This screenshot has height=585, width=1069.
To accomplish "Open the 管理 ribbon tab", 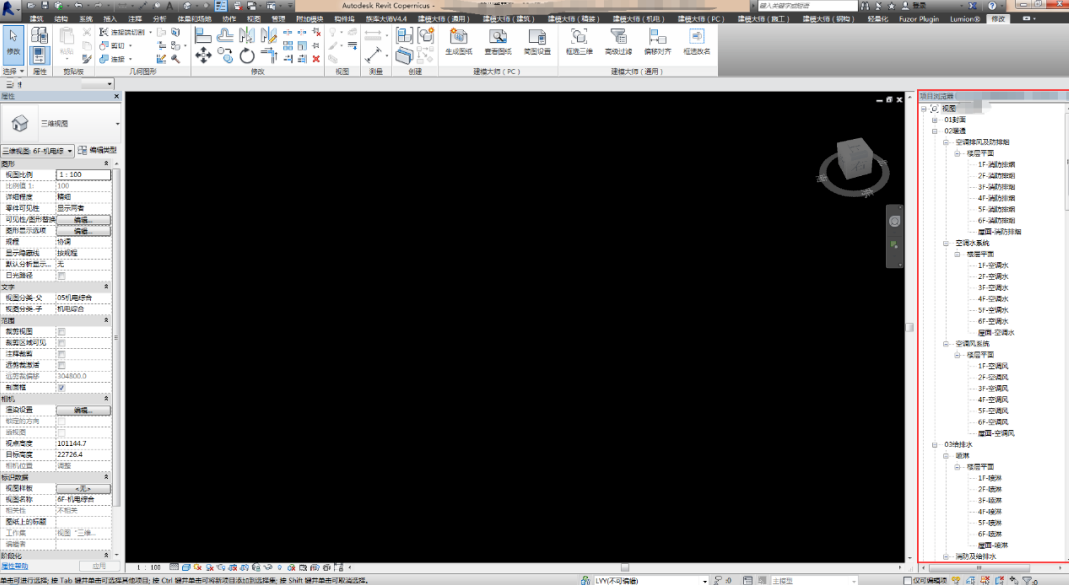I will coord(278,19).
